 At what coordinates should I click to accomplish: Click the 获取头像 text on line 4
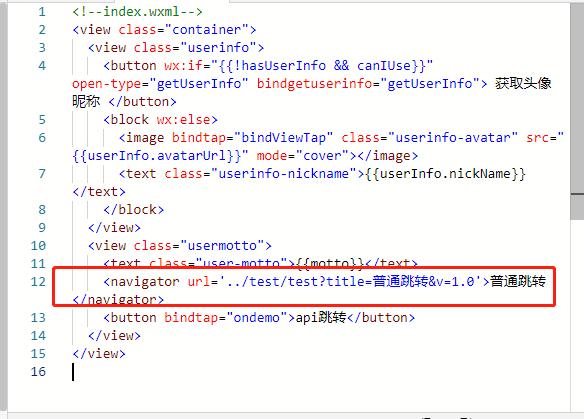click(523, 84)
